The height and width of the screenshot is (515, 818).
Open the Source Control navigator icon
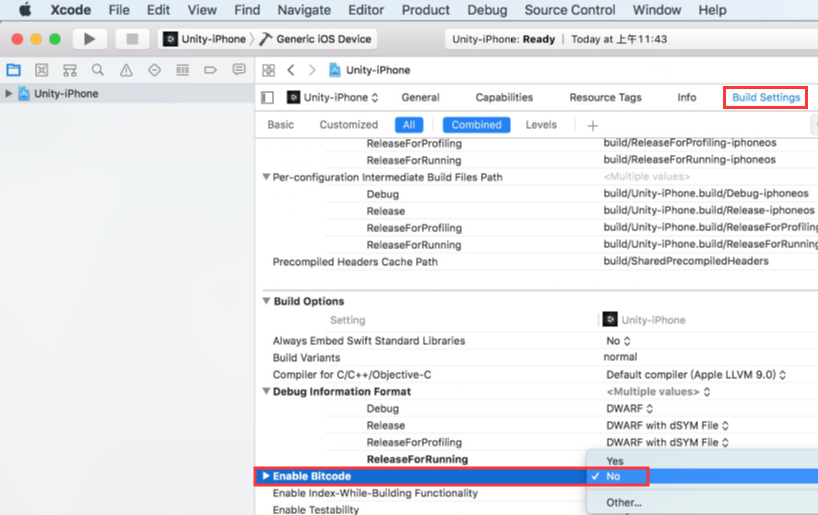[42, 70]
